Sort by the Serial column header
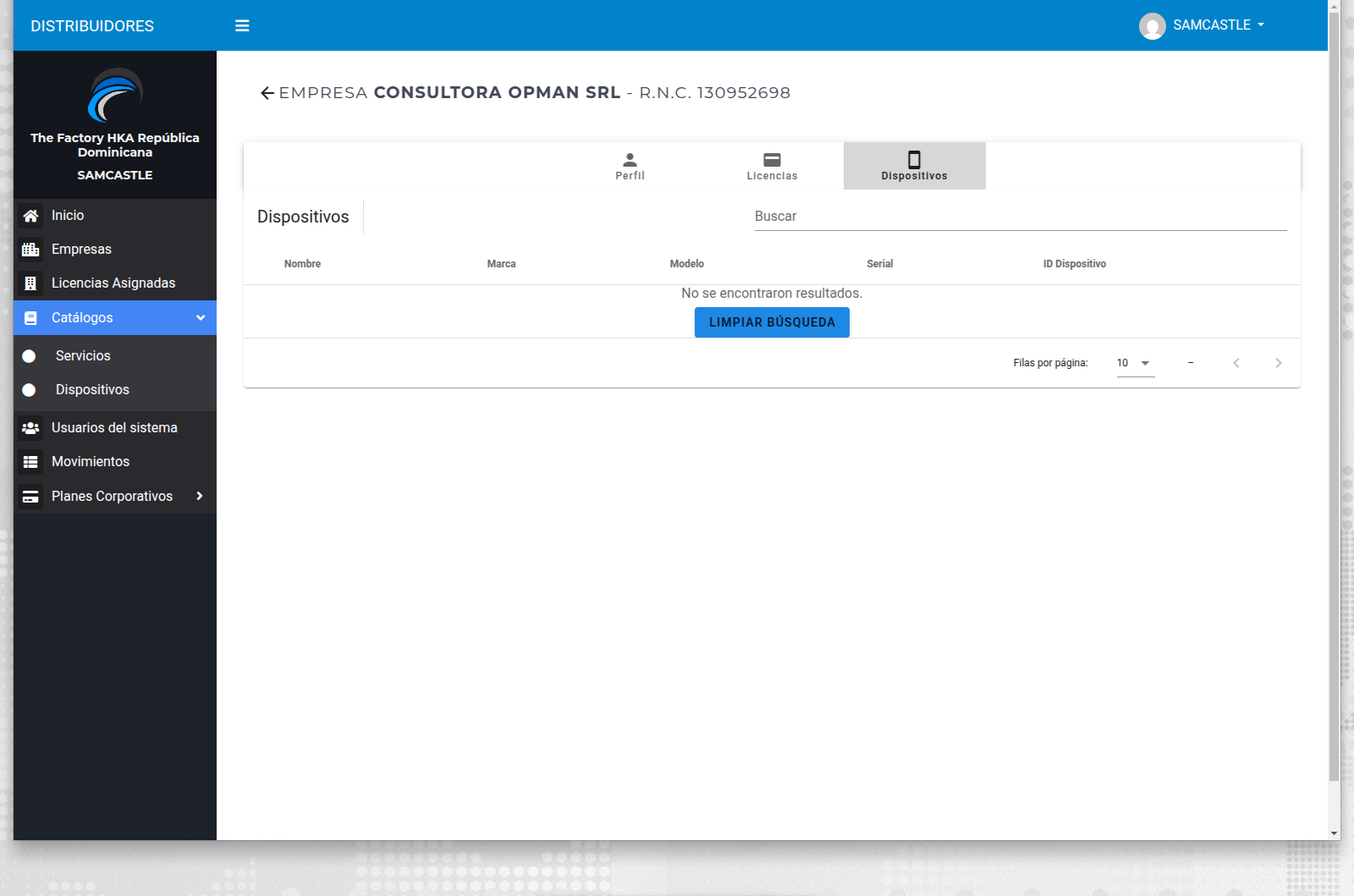 click(x=879, y=264)
